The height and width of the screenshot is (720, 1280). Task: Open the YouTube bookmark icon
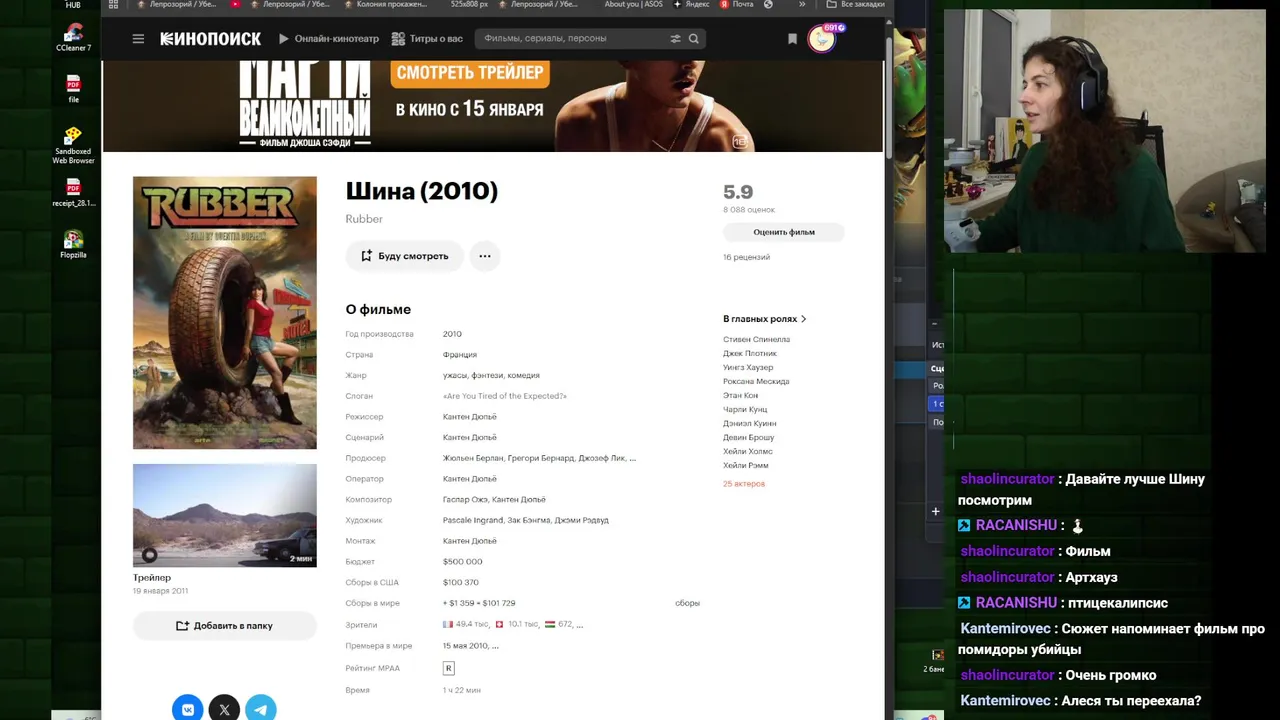[x=236, y=4]
